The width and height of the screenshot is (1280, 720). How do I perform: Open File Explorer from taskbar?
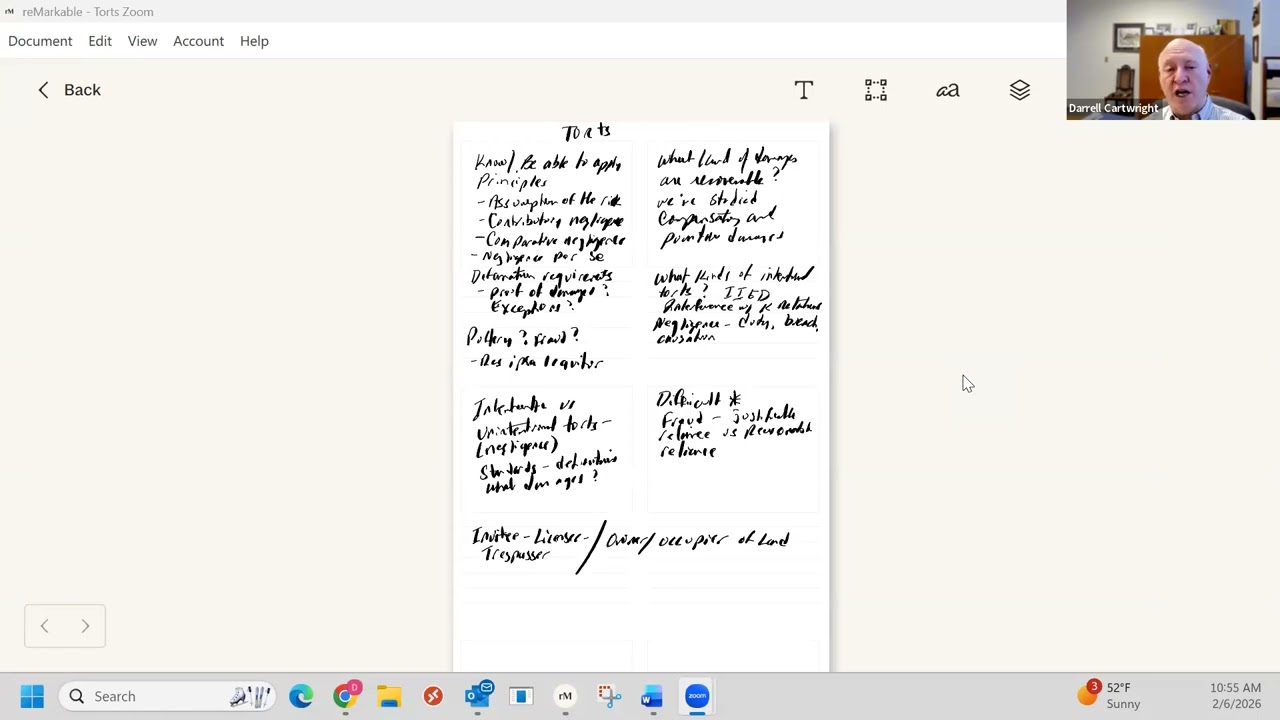(389, 696)
